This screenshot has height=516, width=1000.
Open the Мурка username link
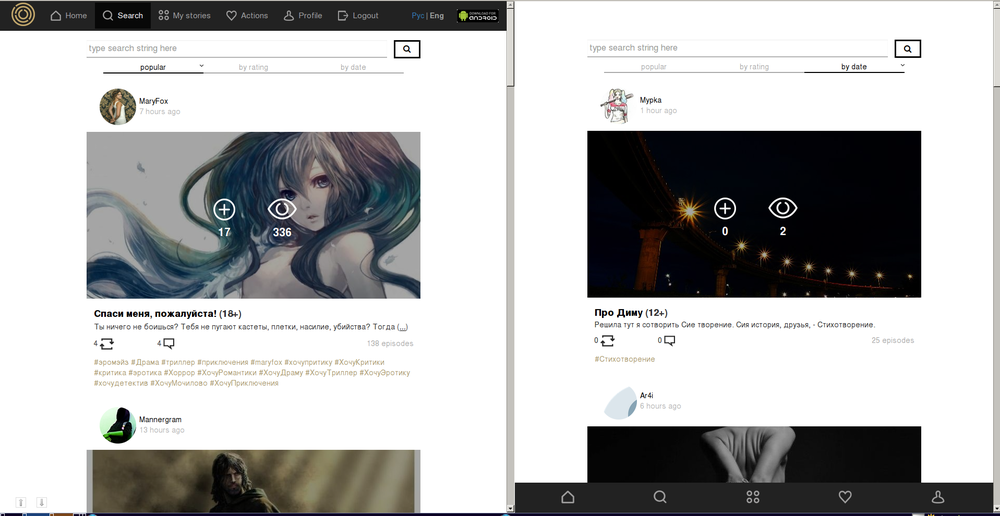point(651,100)
